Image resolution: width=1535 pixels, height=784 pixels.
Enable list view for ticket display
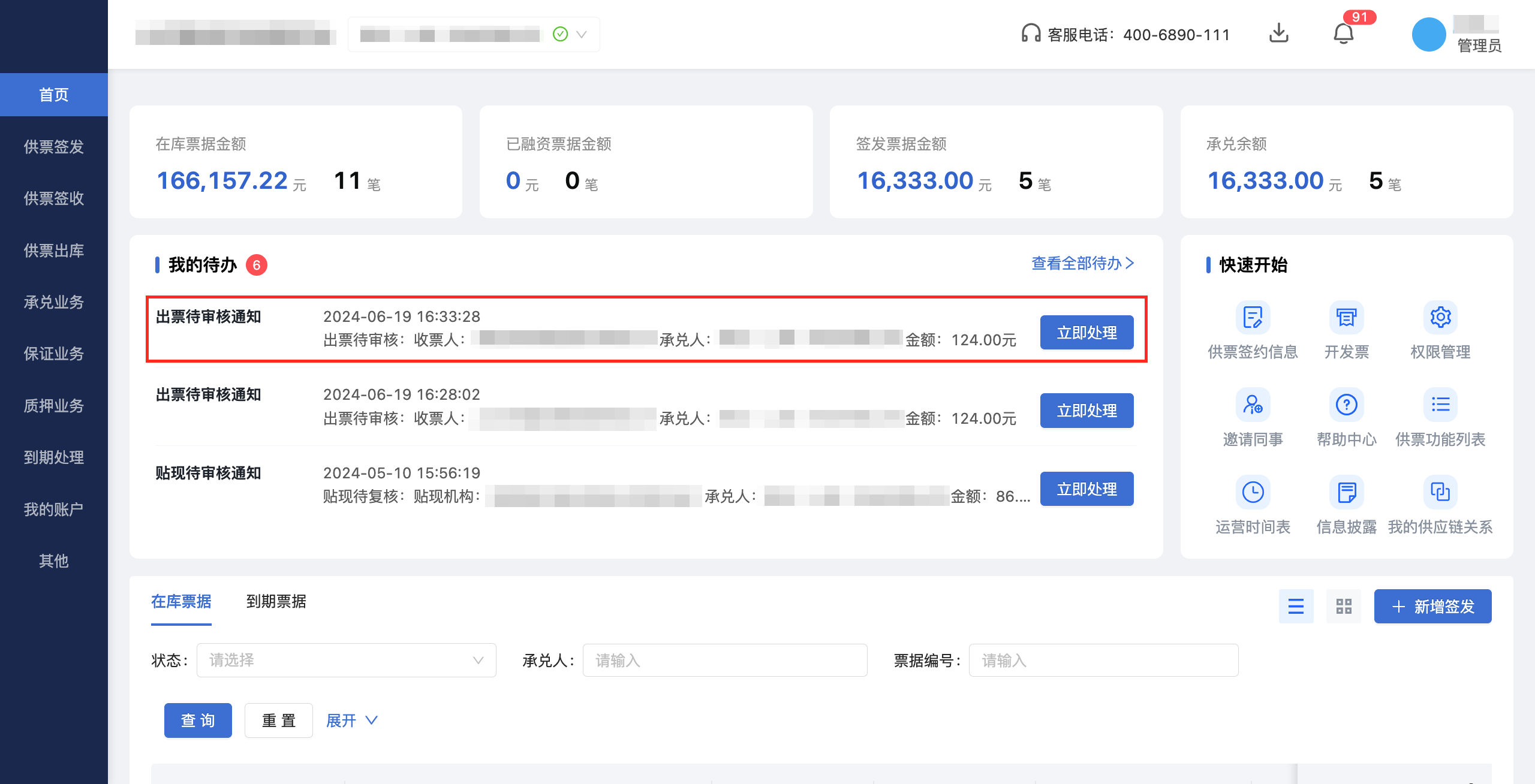click(1296, 607)
